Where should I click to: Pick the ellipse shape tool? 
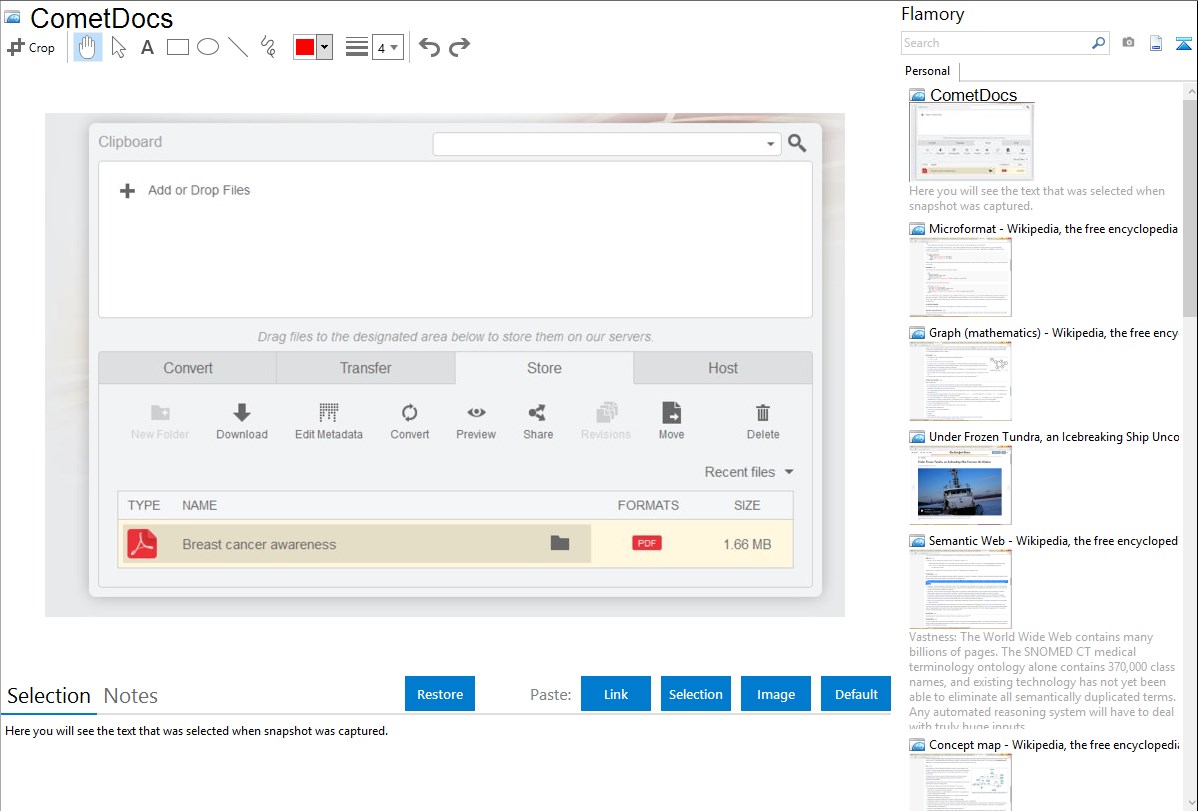tap(208, 47)
